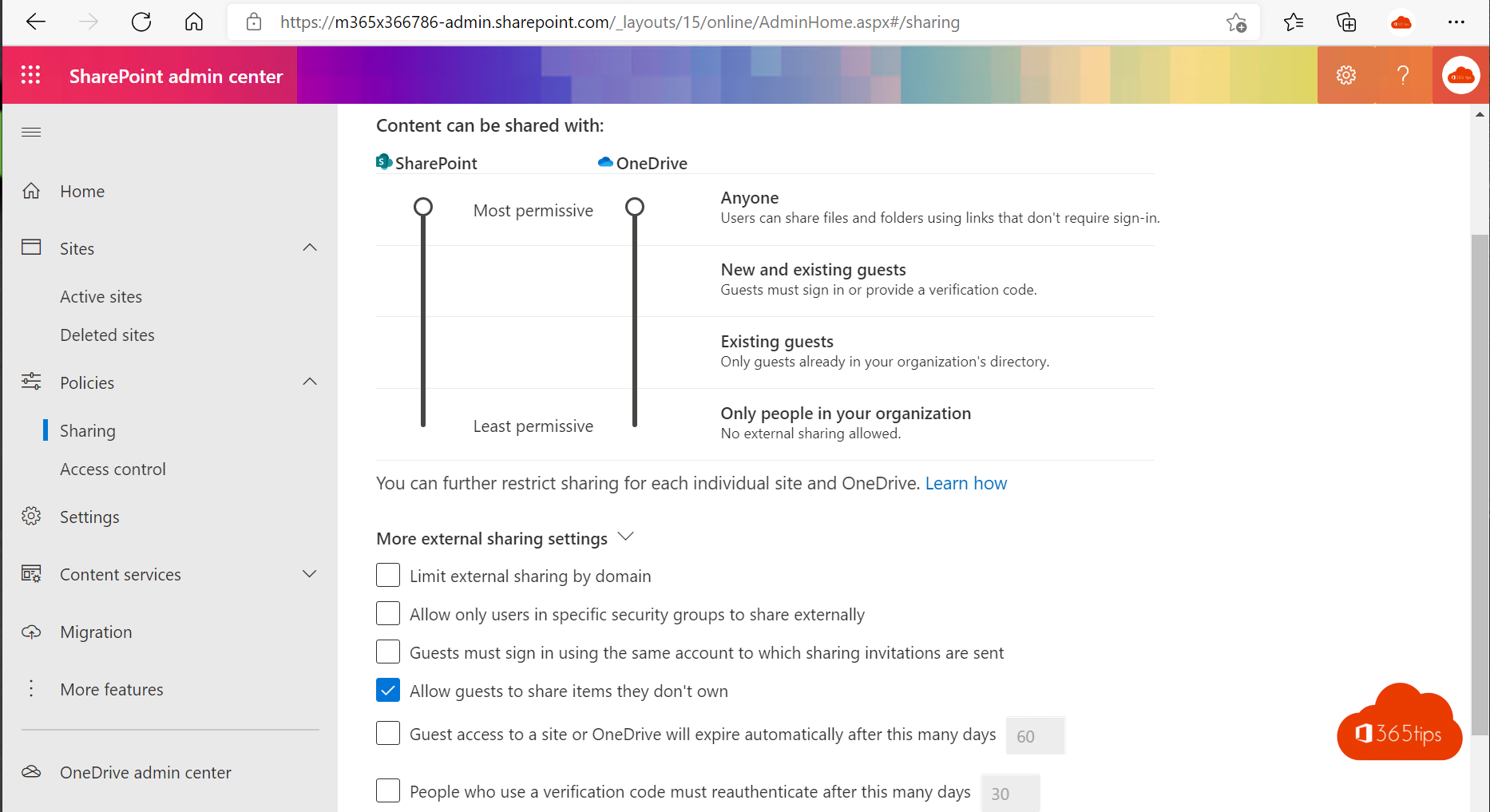Click 'Only people in your organization' text
1490x812 pixels.
(846, 414)
